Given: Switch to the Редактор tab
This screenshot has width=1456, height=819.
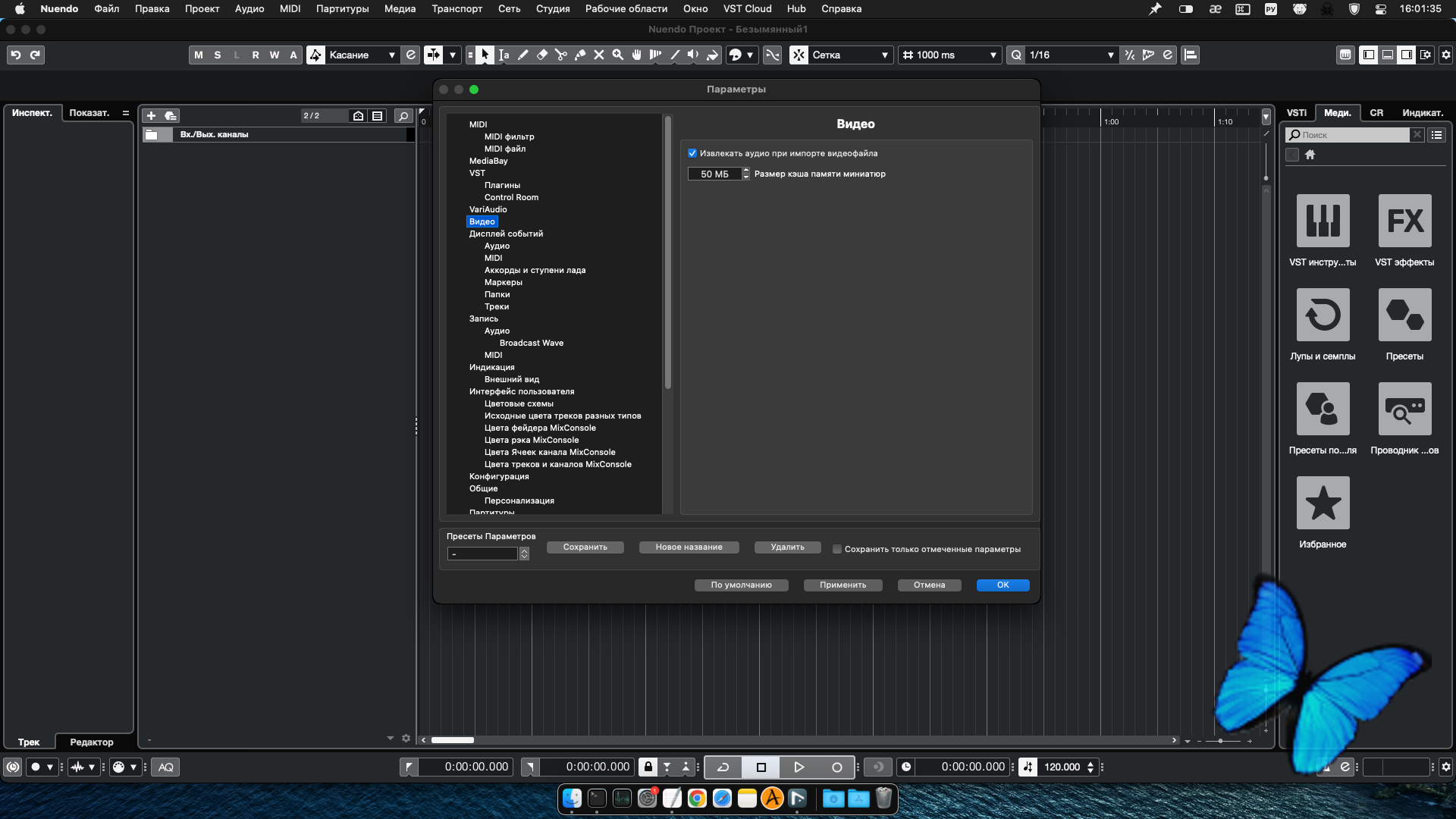Looking at the screenshot, I should point(92,742).
